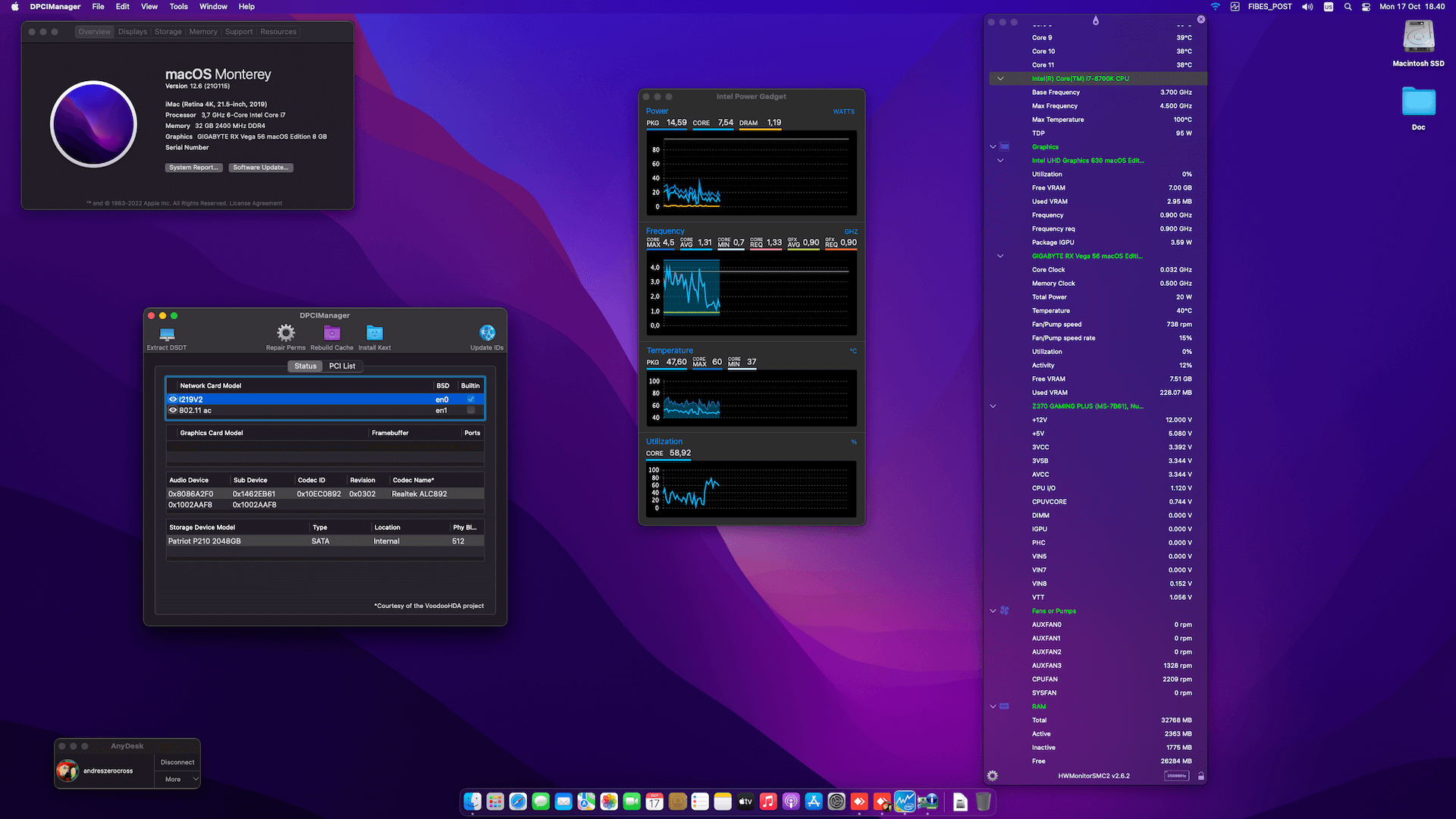Open Messages from the dock
This screenshot has height=819, width=1456.
541,802
